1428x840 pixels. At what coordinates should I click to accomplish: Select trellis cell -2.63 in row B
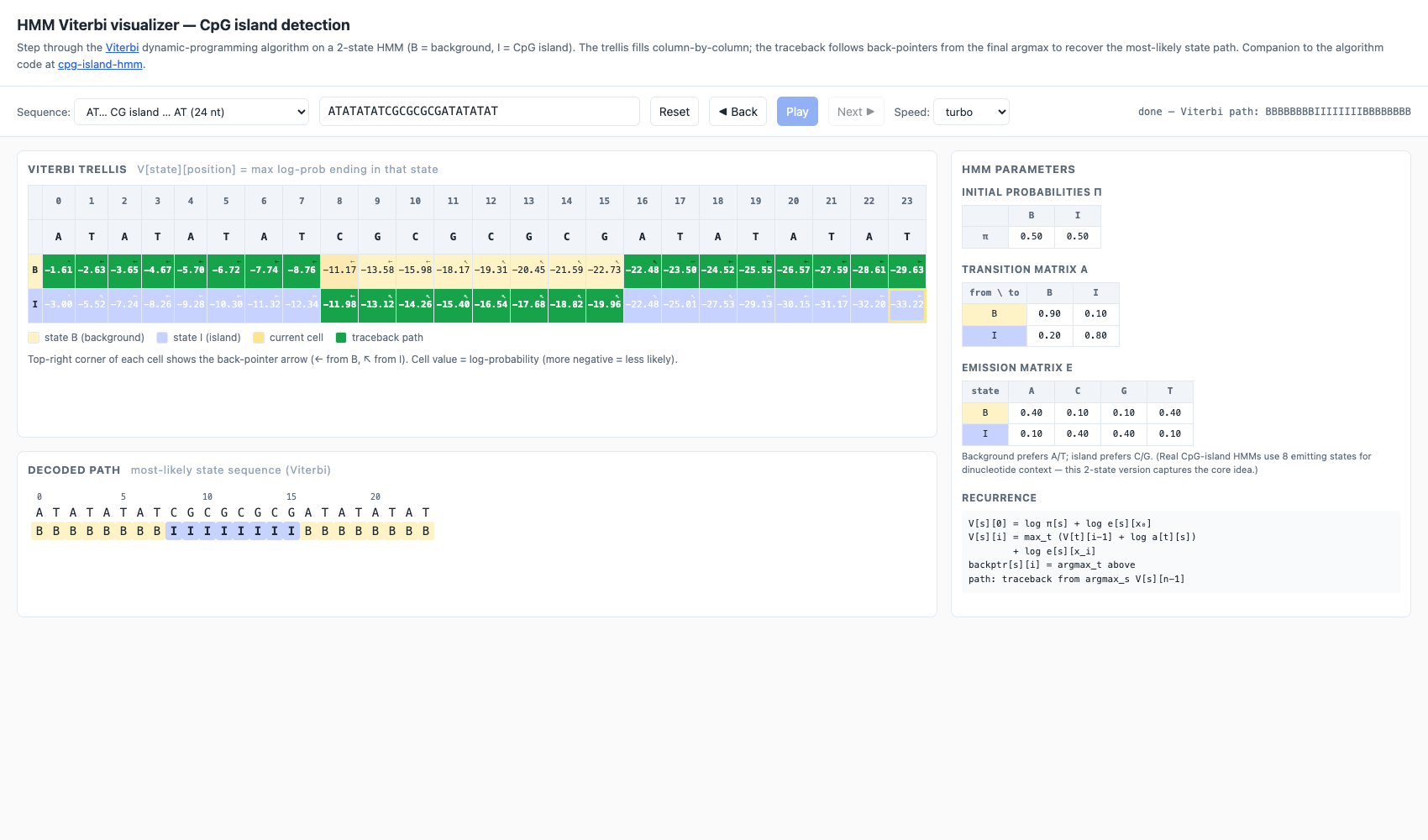92,270
